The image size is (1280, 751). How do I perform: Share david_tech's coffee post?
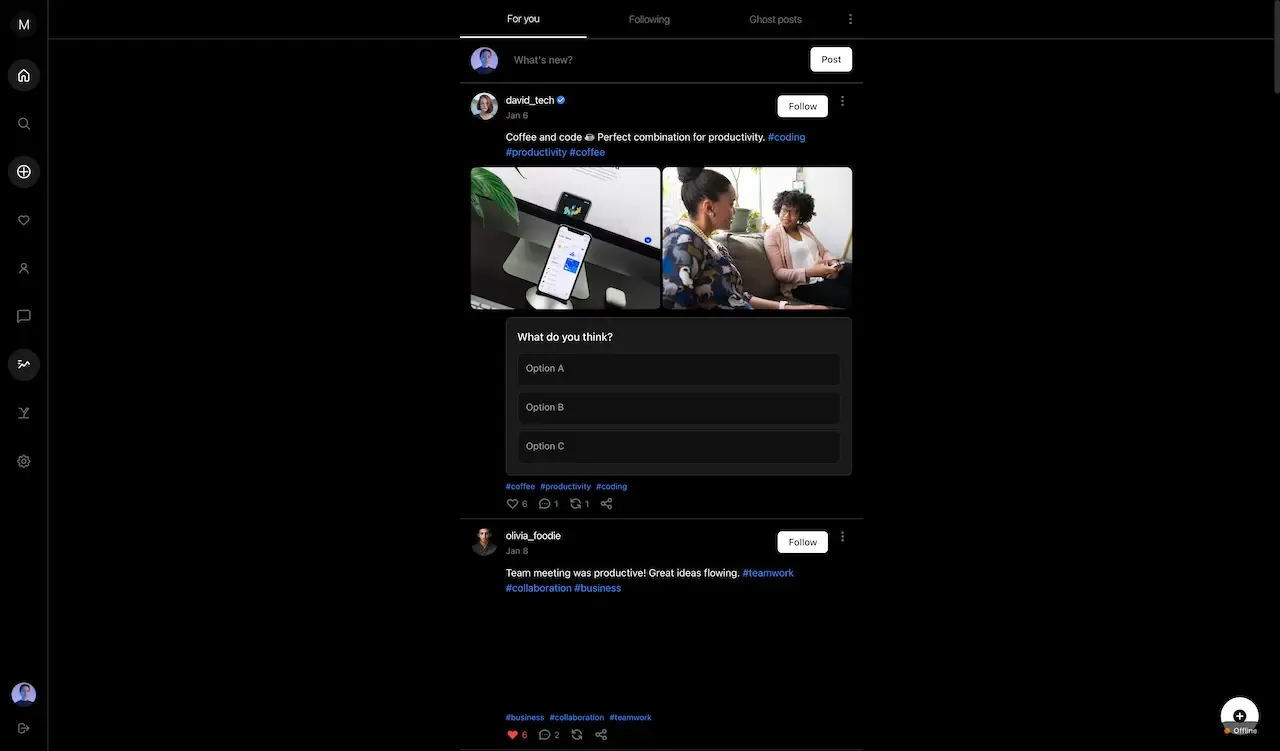(x=606, y=504)
